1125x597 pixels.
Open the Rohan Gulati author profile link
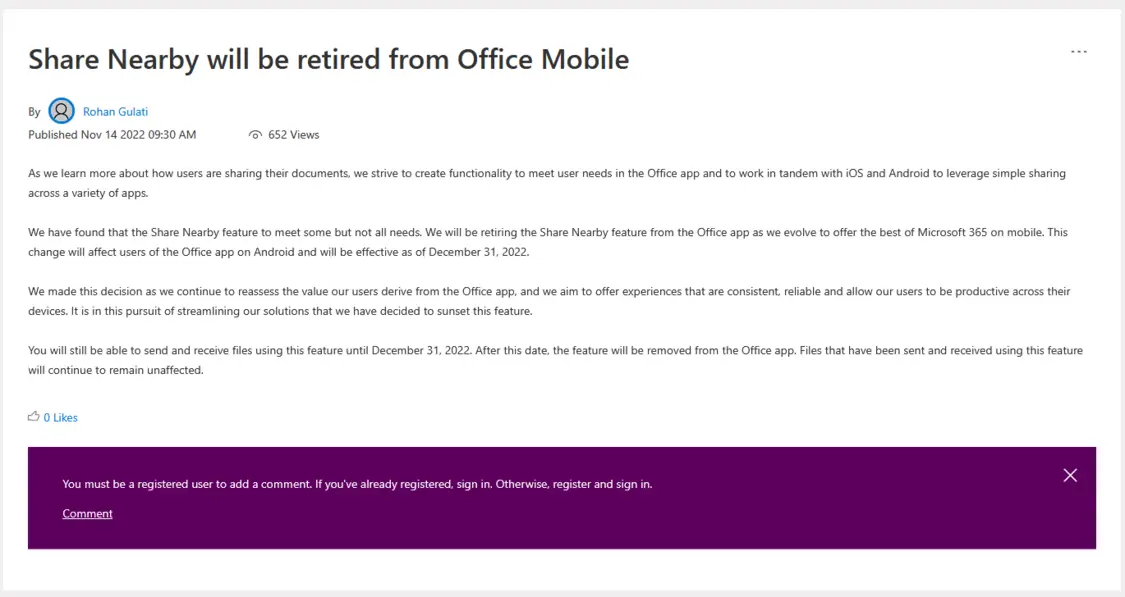point(116,112)
